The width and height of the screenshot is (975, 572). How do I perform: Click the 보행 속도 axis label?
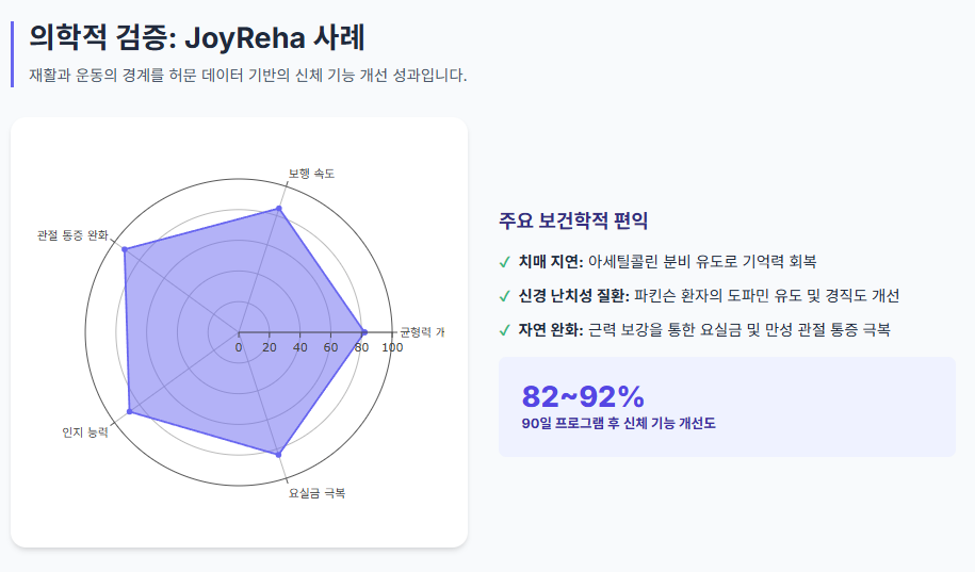(x=312, y=173)
